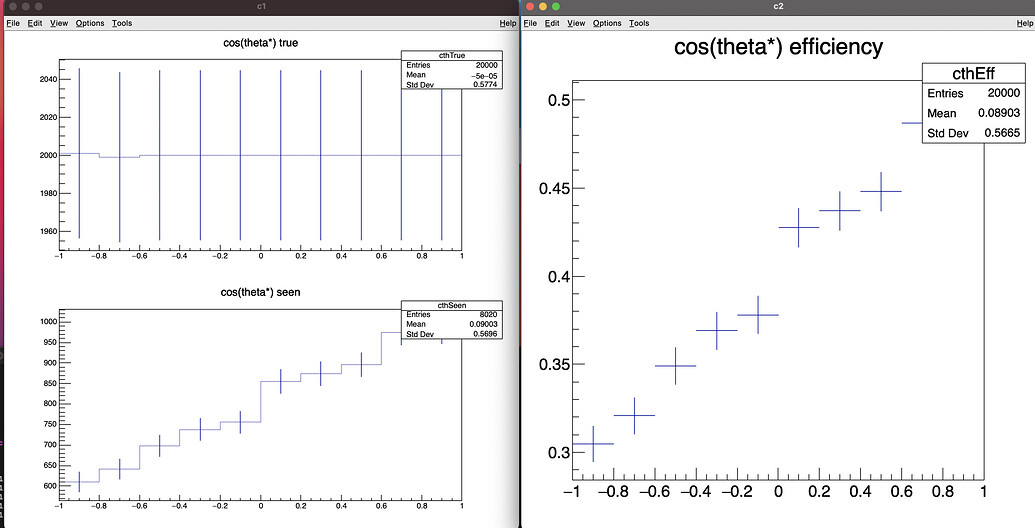Click Entries 20000 row in cthTrue box
The image size is (1035, 528).
tap(452, 65)
